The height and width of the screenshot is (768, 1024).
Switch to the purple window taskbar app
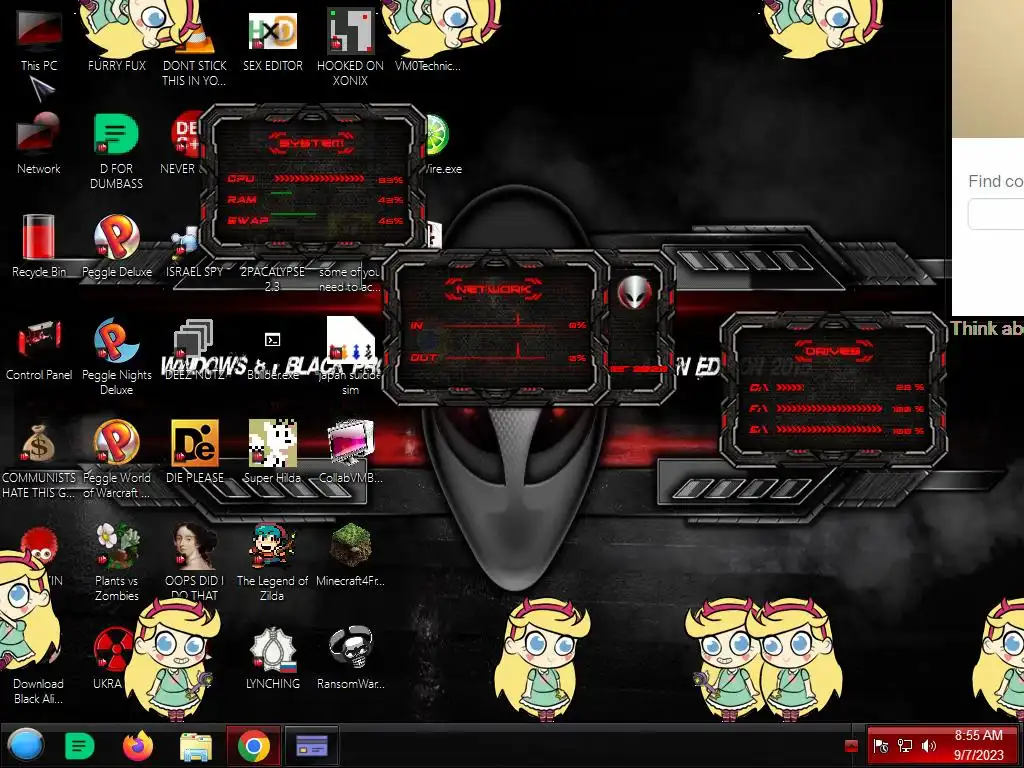tap(312, 745)
